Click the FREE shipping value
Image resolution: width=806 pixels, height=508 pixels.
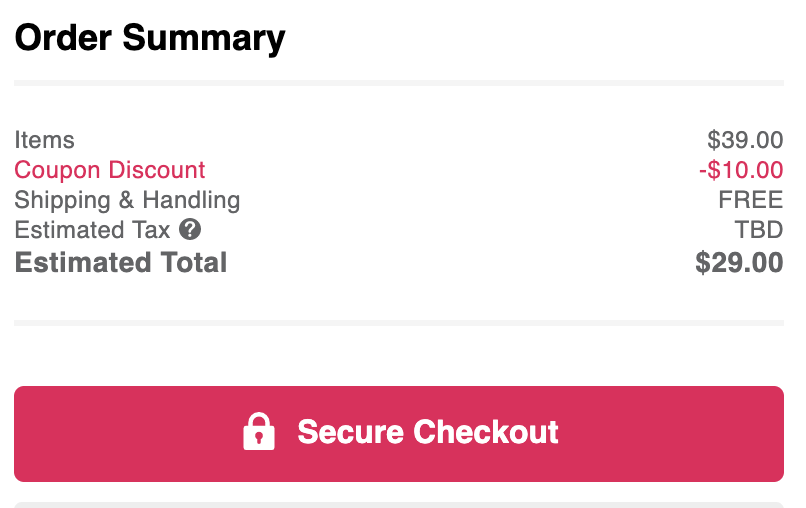750,199
